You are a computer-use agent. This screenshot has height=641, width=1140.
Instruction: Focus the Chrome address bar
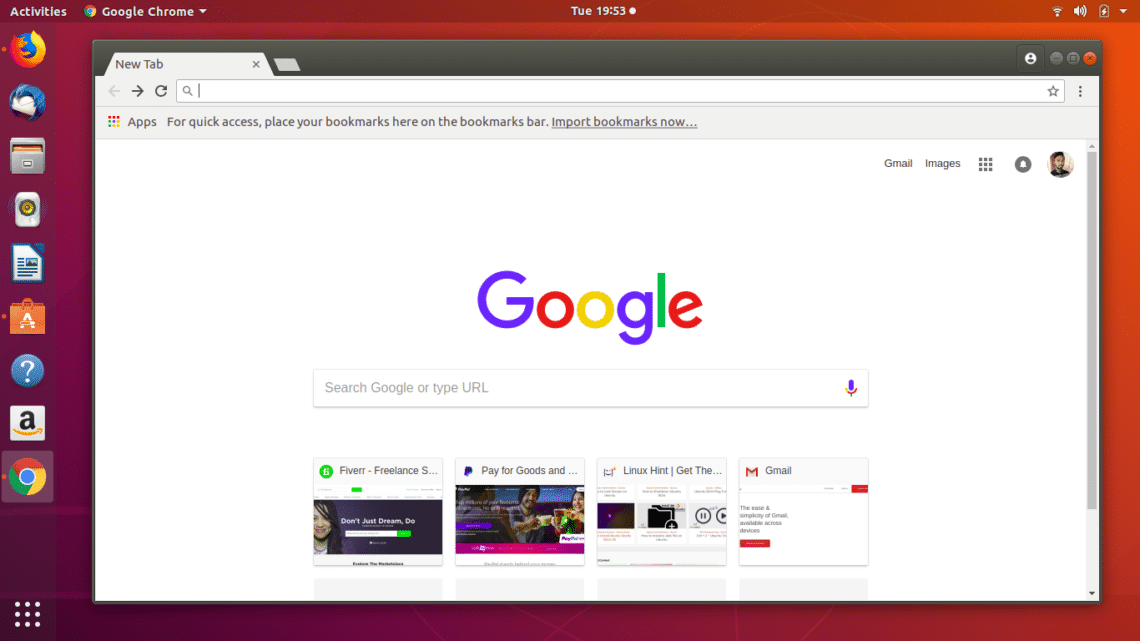(620, 91)
